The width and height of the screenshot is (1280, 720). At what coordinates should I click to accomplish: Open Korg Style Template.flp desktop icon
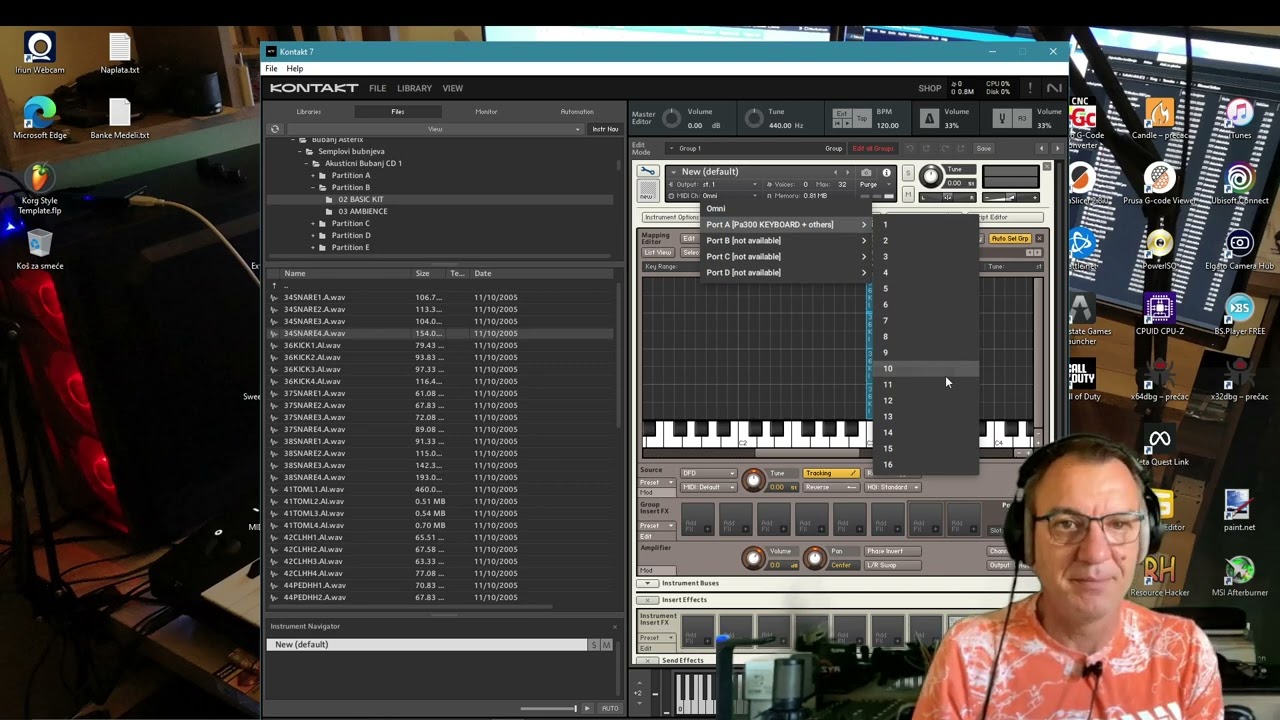pos(39,189)
